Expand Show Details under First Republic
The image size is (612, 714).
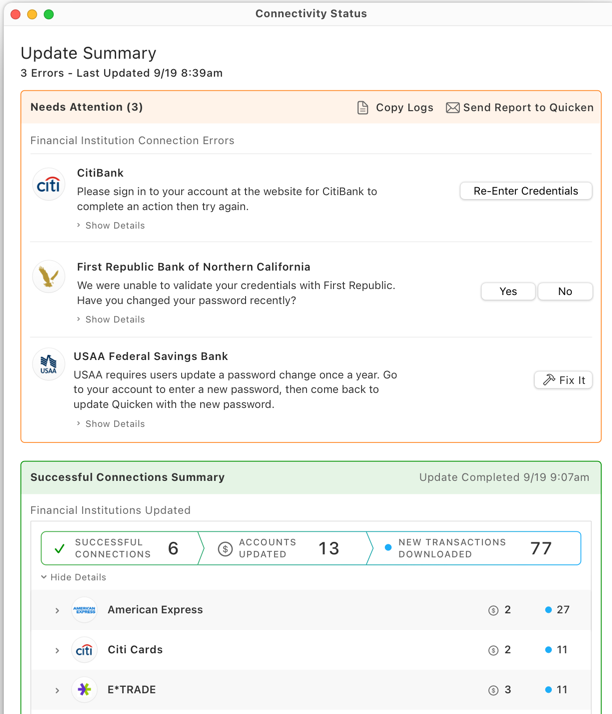(111, 320)
